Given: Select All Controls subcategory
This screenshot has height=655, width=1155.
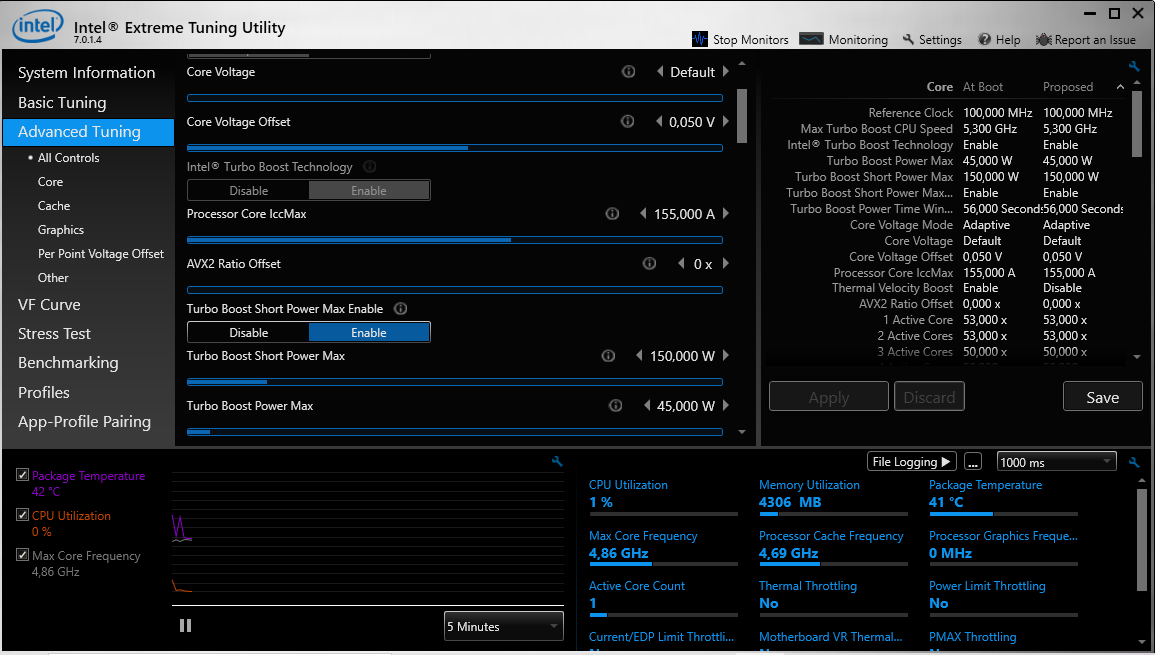Looking at the screenshot, I should tap(69, 158).
